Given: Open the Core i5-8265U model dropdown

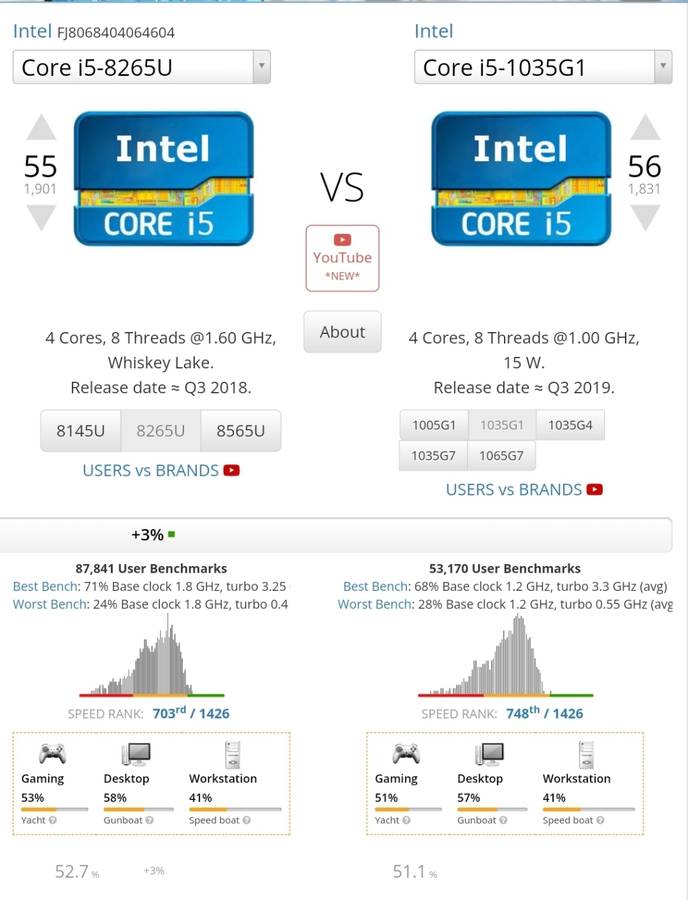Looking at the screenshot, I should [x=142, y=68].
